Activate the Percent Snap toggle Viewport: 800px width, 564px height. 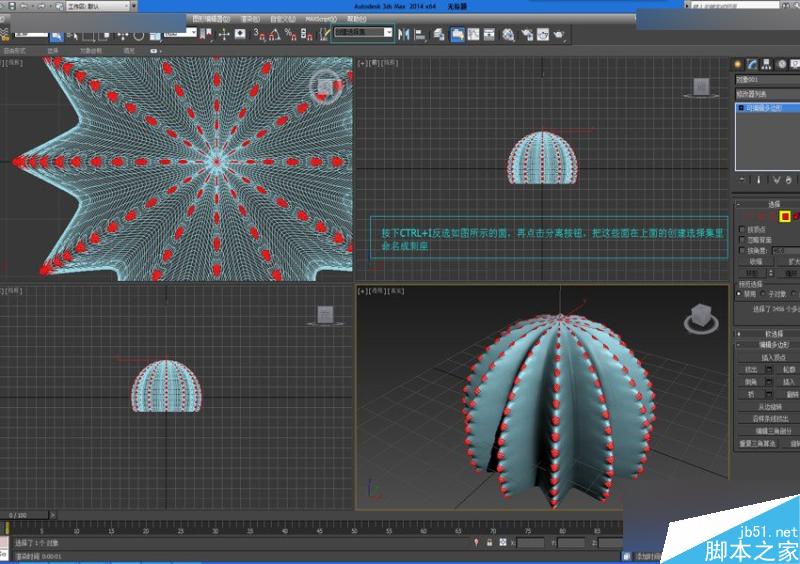pos(290,34)
